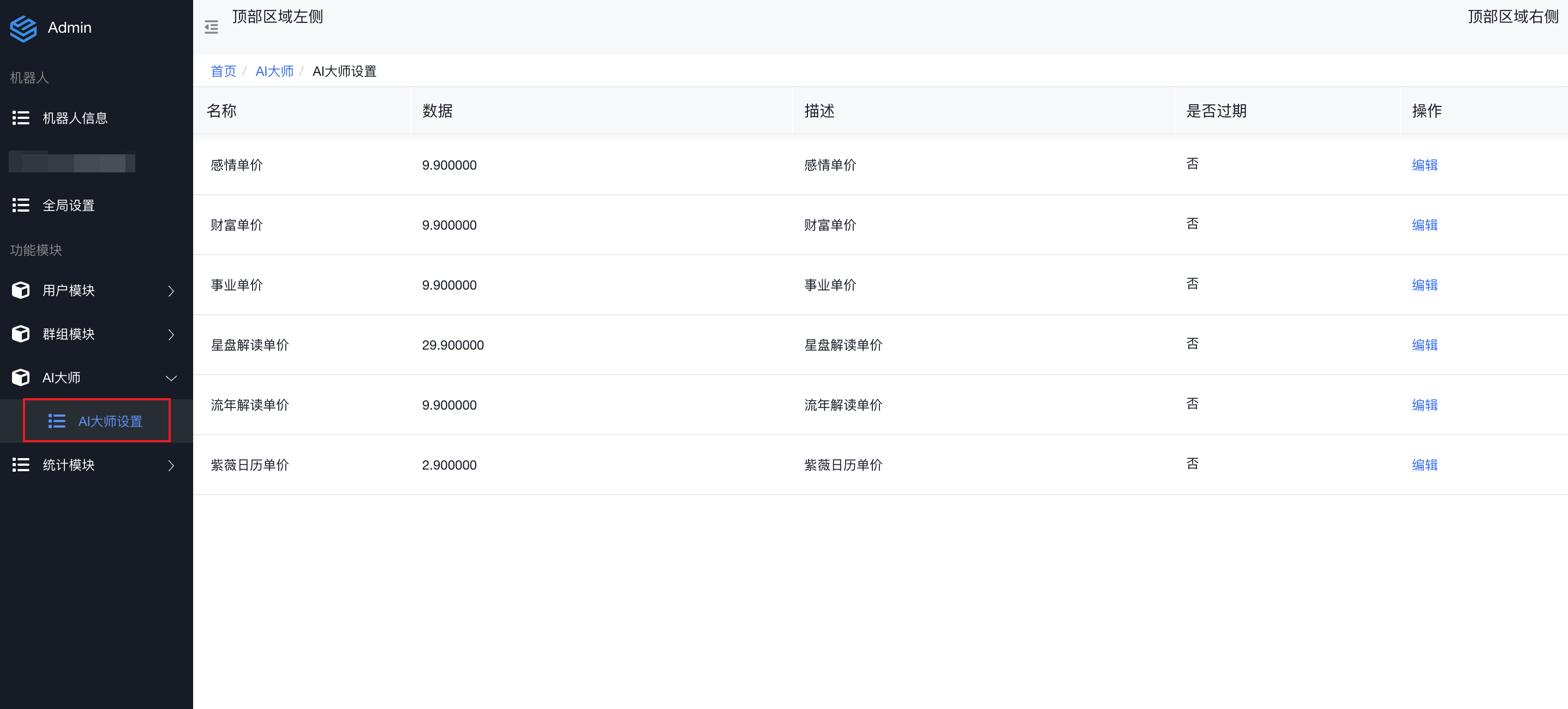Click the list icon beside 全局设置

click(x=21, y=206)
